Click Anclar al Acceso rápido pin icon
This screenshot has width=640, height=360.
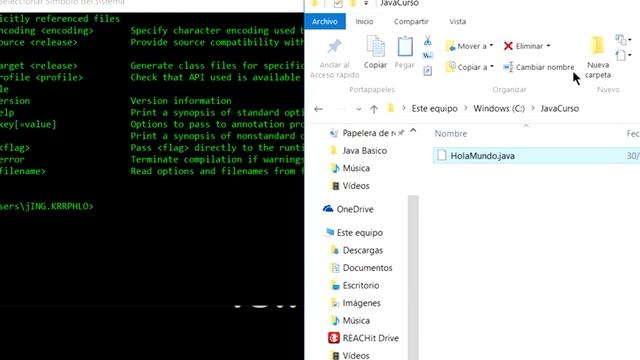334,47
